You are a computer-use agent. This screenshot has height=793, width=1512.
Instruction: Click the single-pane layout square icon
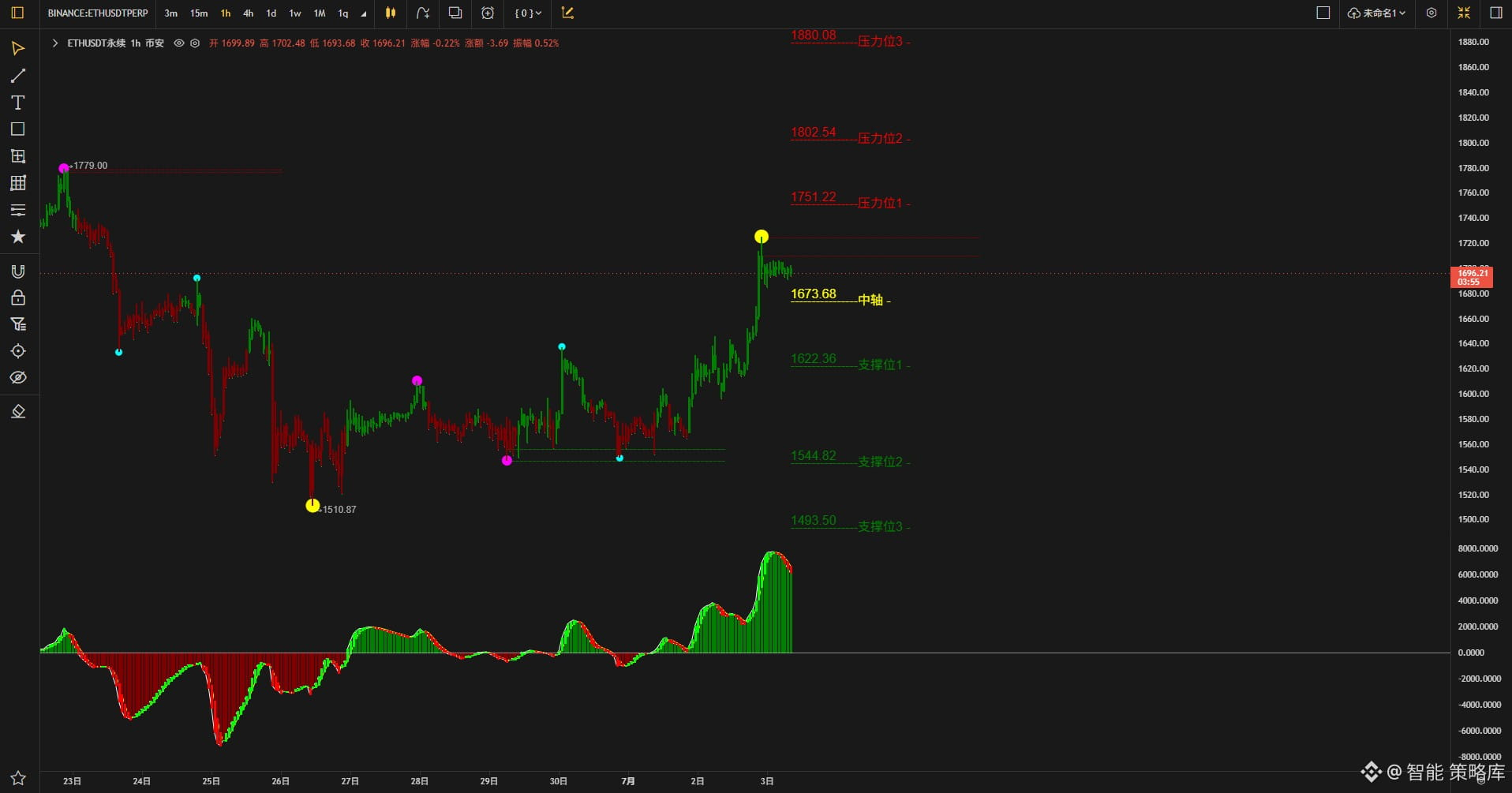tap(1323, 13)
